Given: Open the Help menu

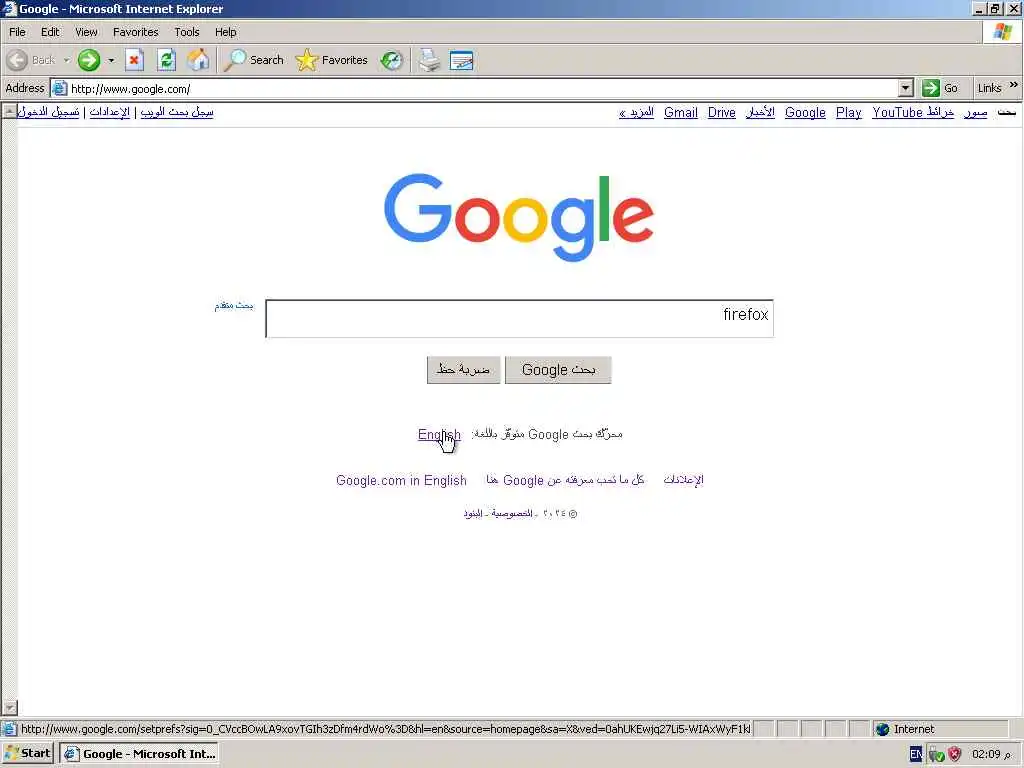Looking at the screenshot, I should pos(225,32).
